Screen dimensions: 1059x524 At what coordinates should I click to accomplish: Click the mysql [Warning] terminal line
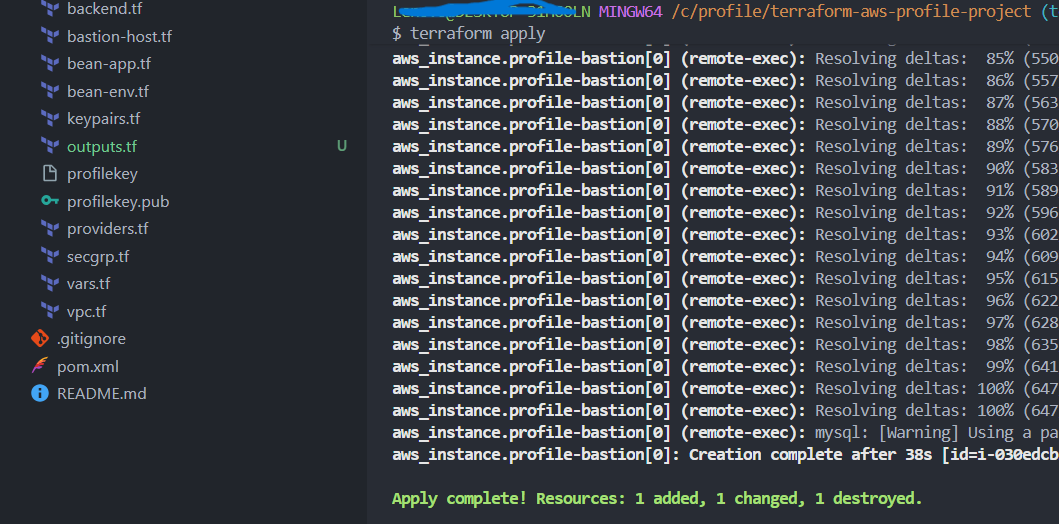pos(725,433)
